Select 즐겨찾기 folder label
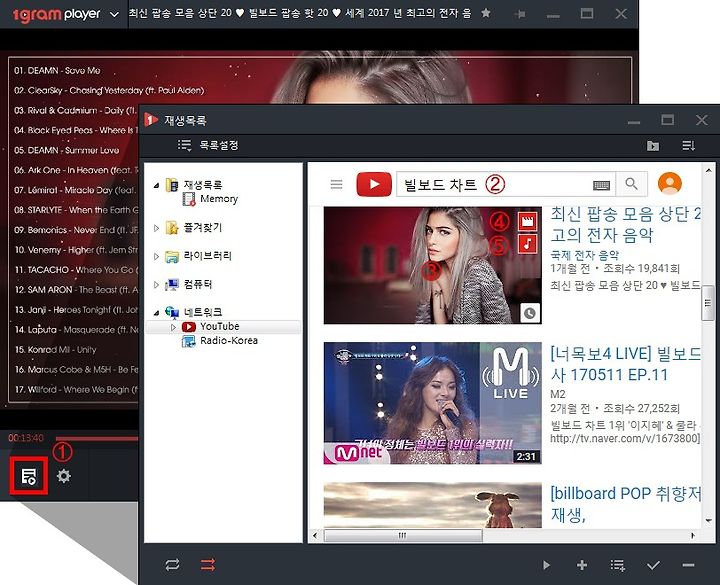Screen dimensions: 720x585 coord(202,227)
